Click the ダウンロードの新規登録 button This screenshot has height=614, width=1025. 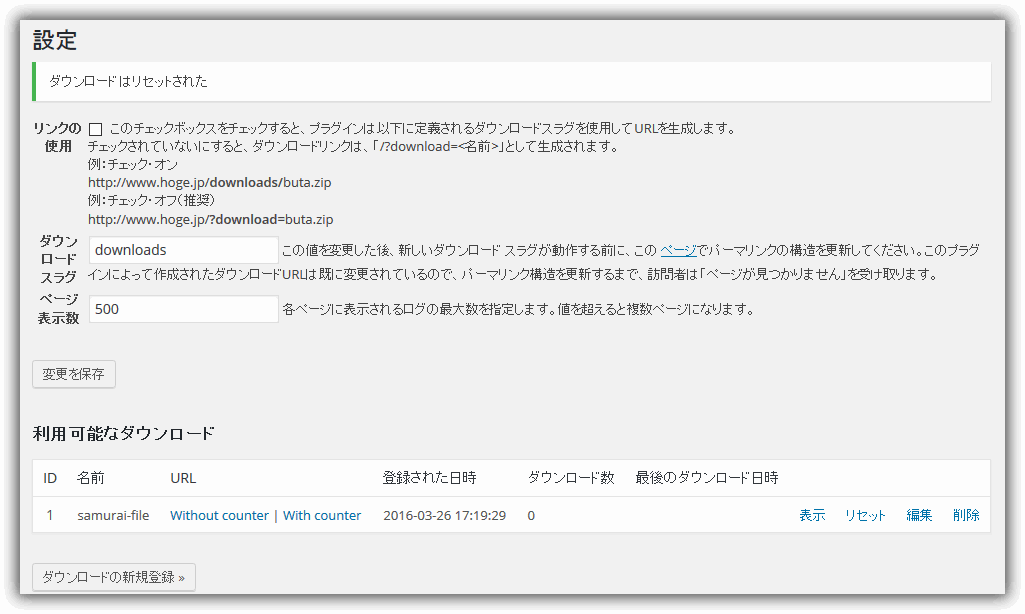[x=114, y=577]
